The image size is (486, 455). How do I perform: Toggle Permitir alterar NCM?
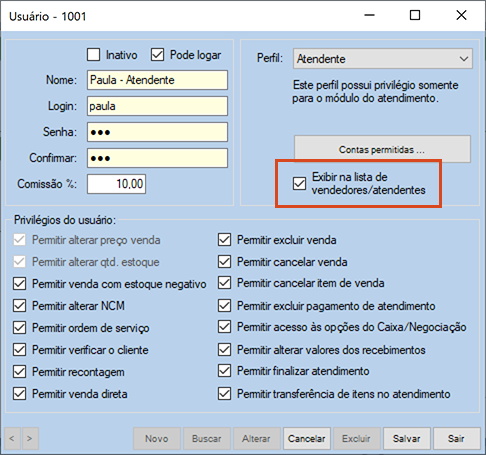(x=20, y=306)
